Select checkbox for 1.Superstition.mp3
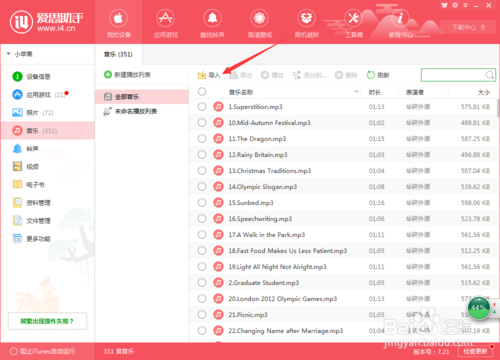Viewport: 500px width, 360px height. pyautogui.click(x=202, y=107)
